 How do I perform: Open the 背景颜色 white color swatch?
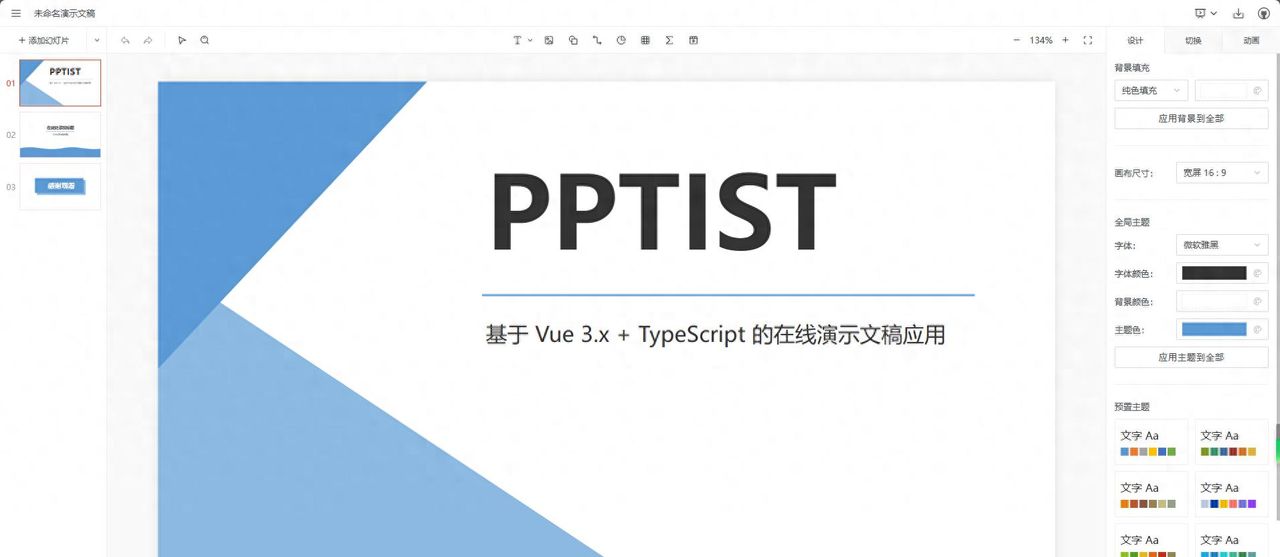[1221, 301]
